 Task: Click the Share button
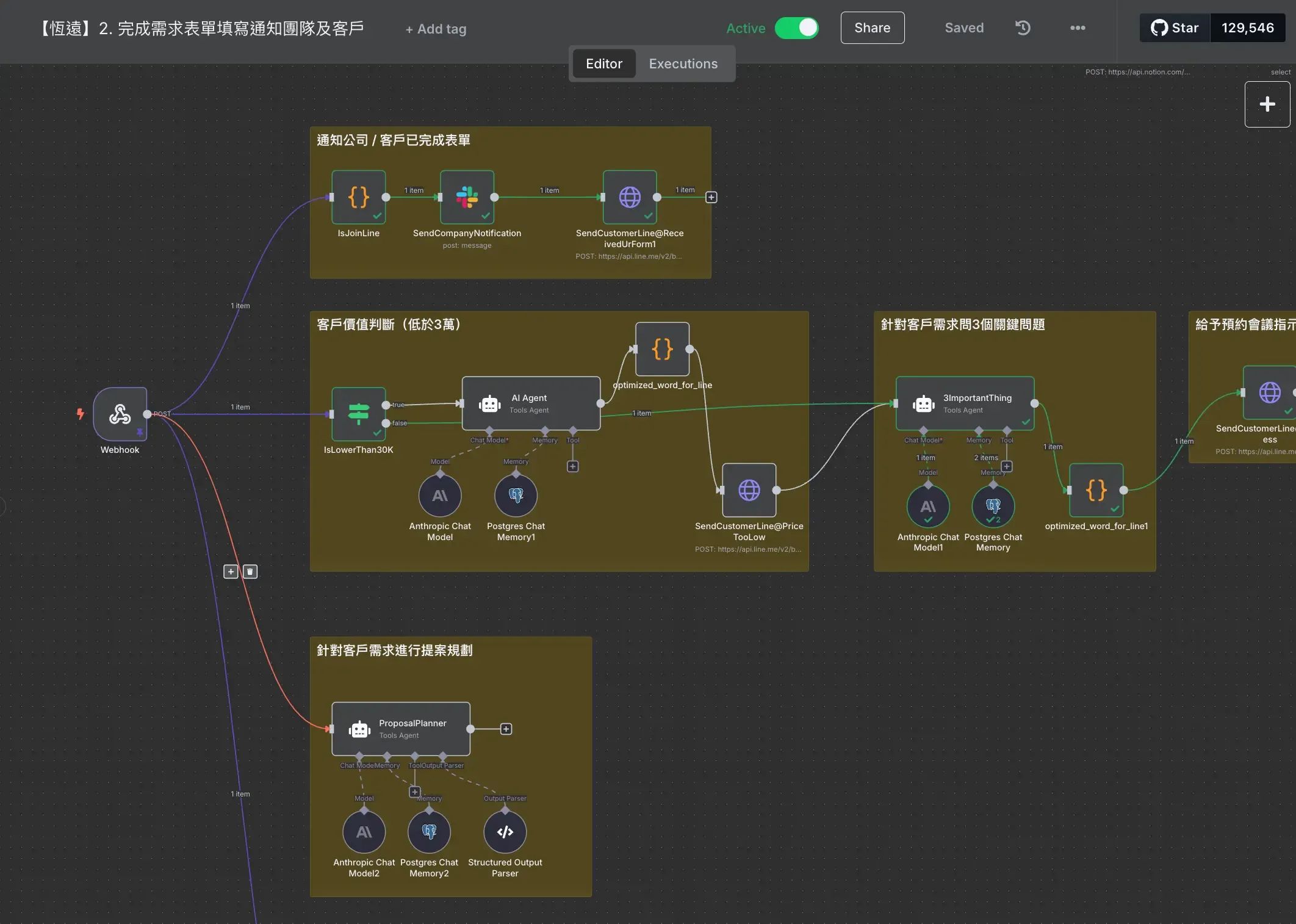872,28
